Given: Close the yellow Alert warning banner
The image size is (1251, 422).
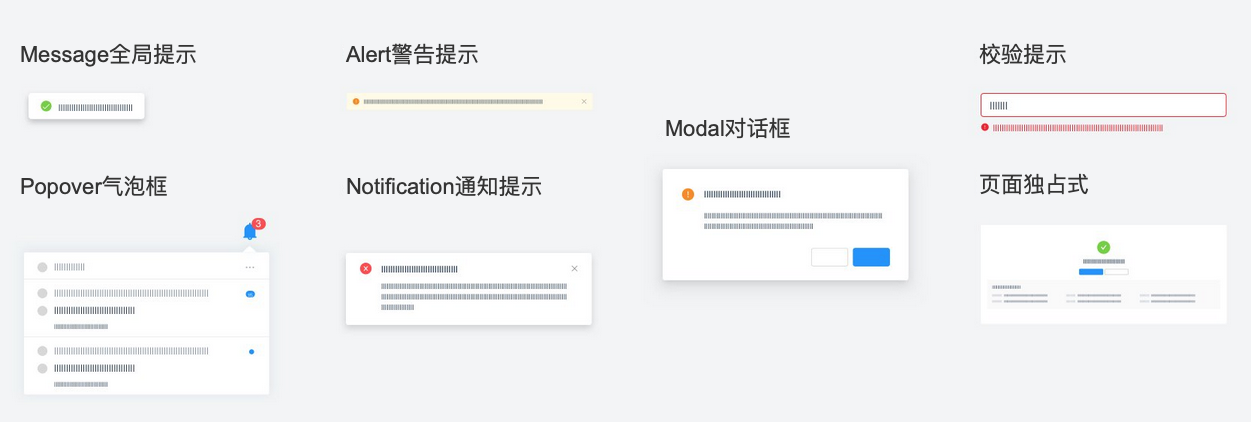Looking at the screenshot, I should [x=584, y=101].
